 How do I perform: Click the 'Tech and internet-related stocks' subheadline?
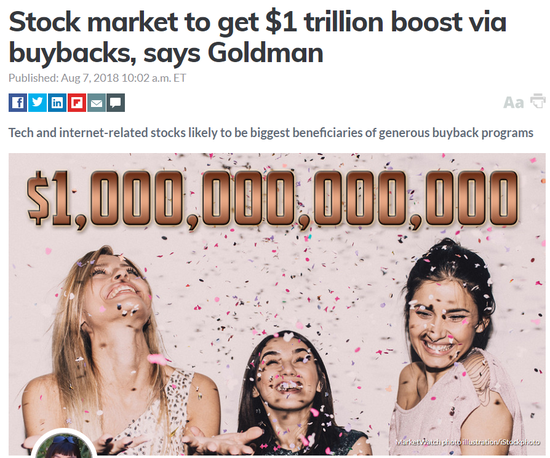point(271,133)
